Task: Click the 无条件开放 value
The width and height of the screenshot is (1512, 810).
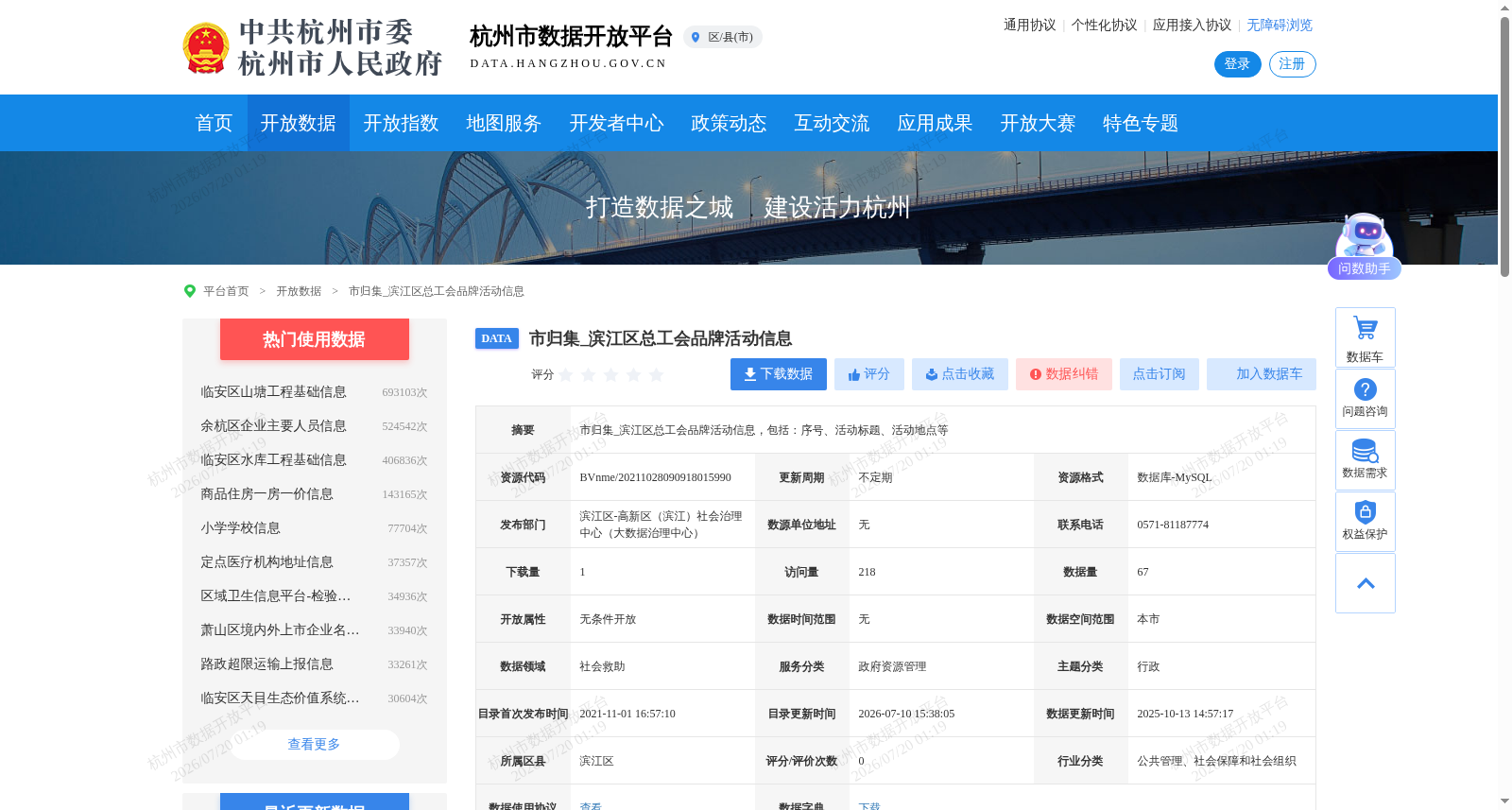Action: pos(608,619)
